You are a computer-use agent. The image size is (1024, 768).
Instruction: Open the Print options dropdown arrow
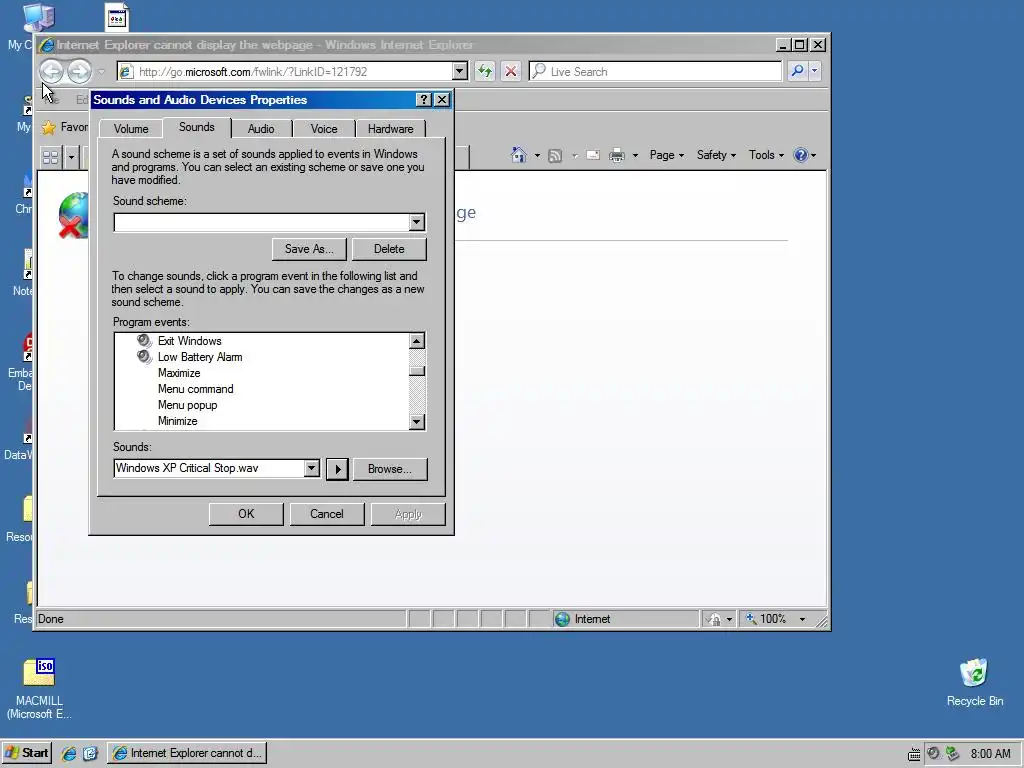[635, 155]
